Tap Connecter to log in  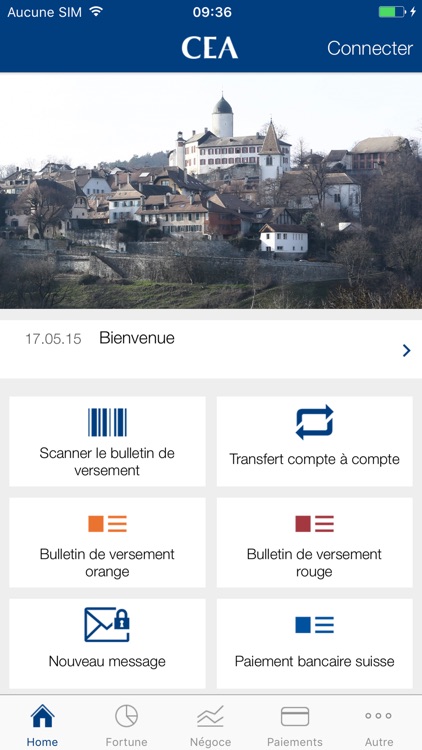tap(370, 48)
